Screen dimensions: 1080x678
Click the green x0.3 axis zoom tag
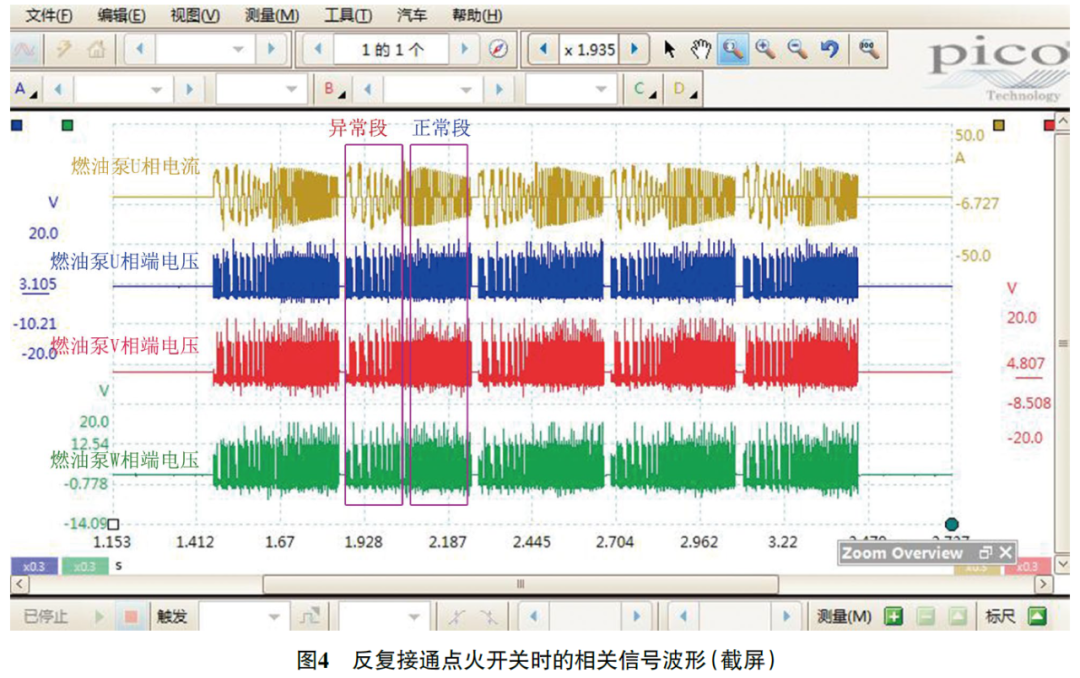[x=84, y=566]
